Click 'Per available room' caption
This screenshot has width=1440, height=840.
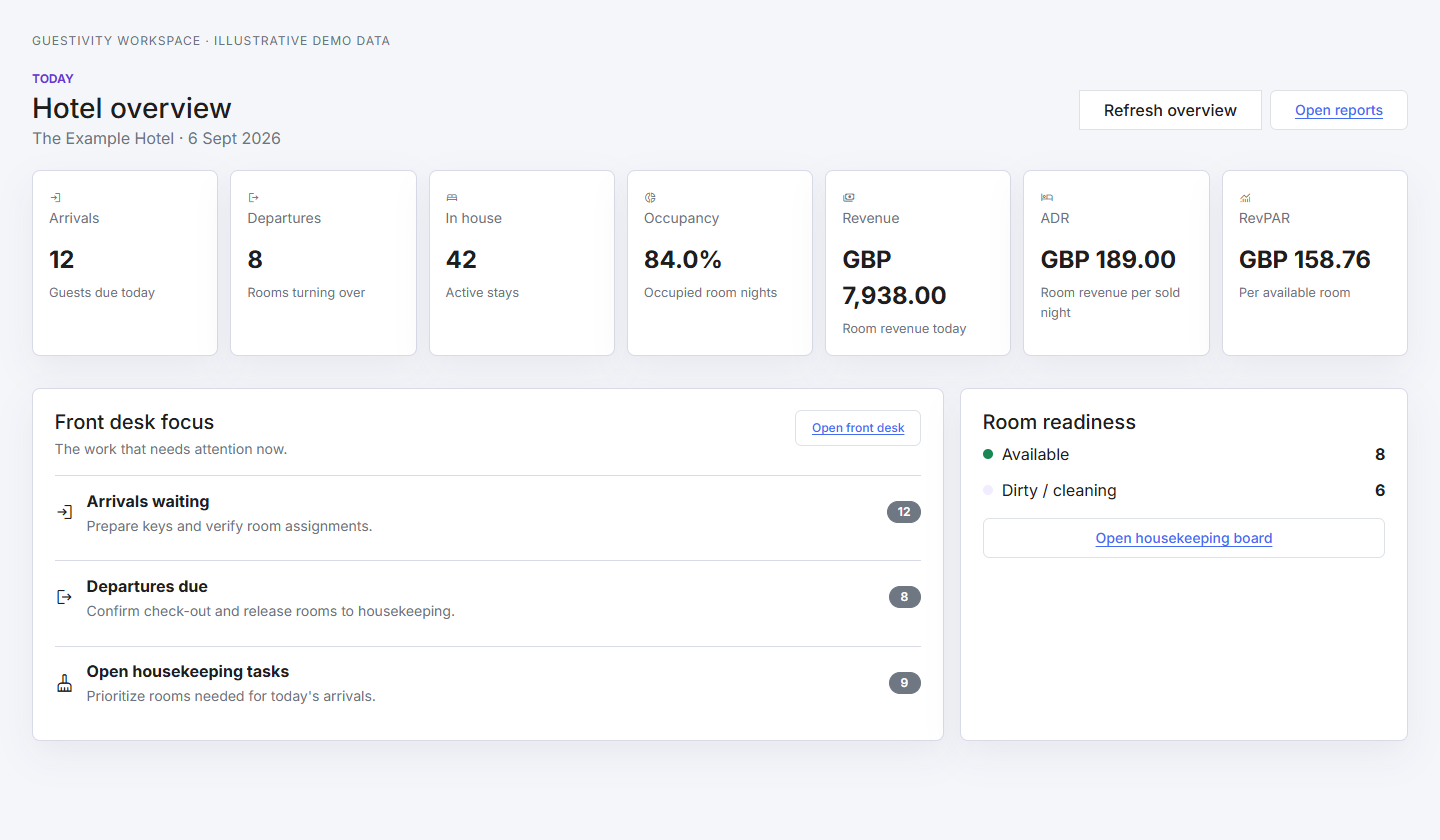(x=1295, y=293)
